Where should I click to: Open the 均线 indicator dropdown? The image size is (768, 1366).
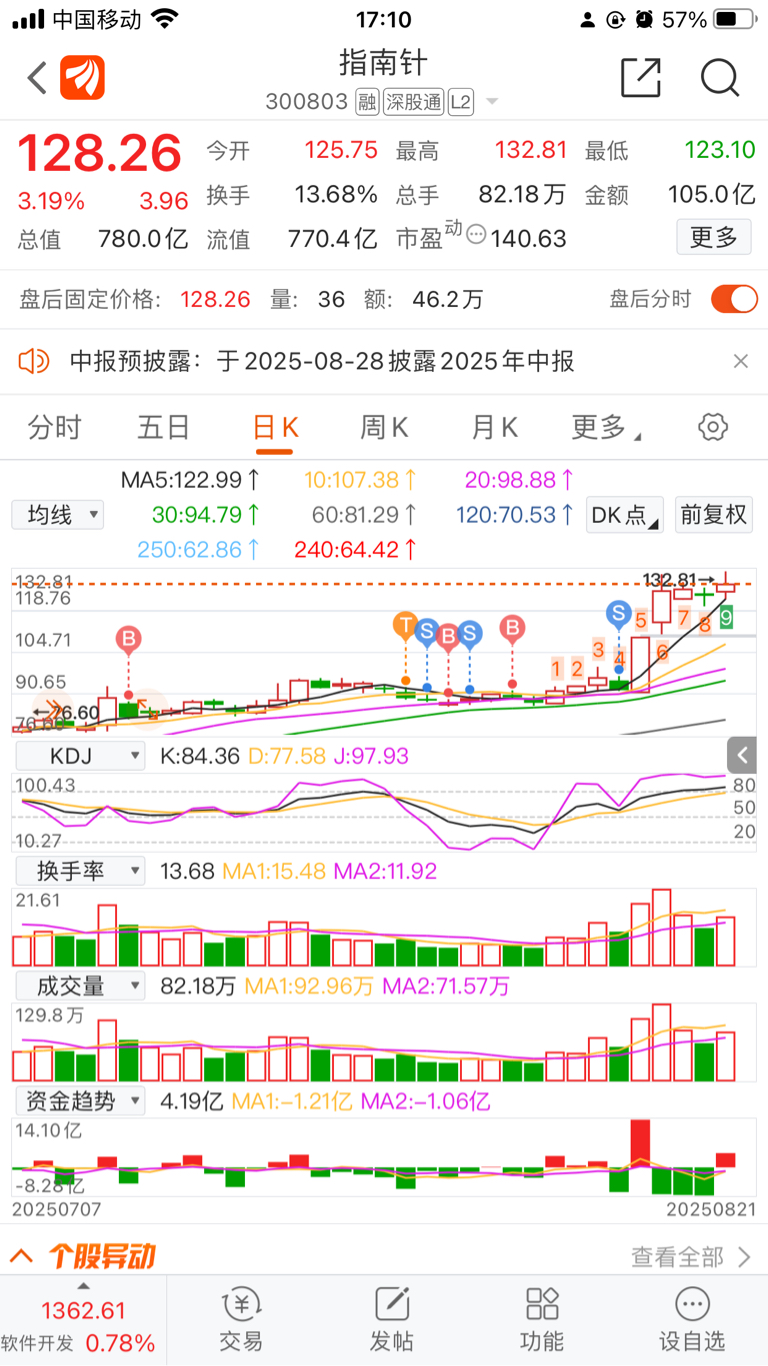(58, 515)
